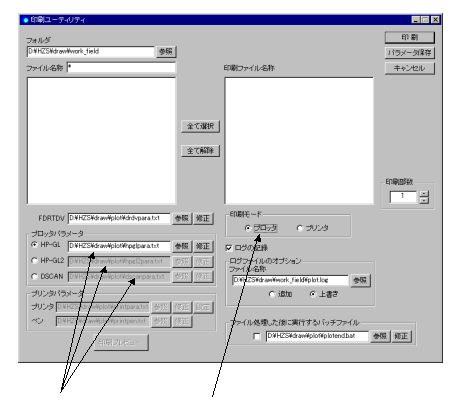Click 参照 next to the フォルダ field
Screen dimensions: 458x410
(x=166, y=52)
